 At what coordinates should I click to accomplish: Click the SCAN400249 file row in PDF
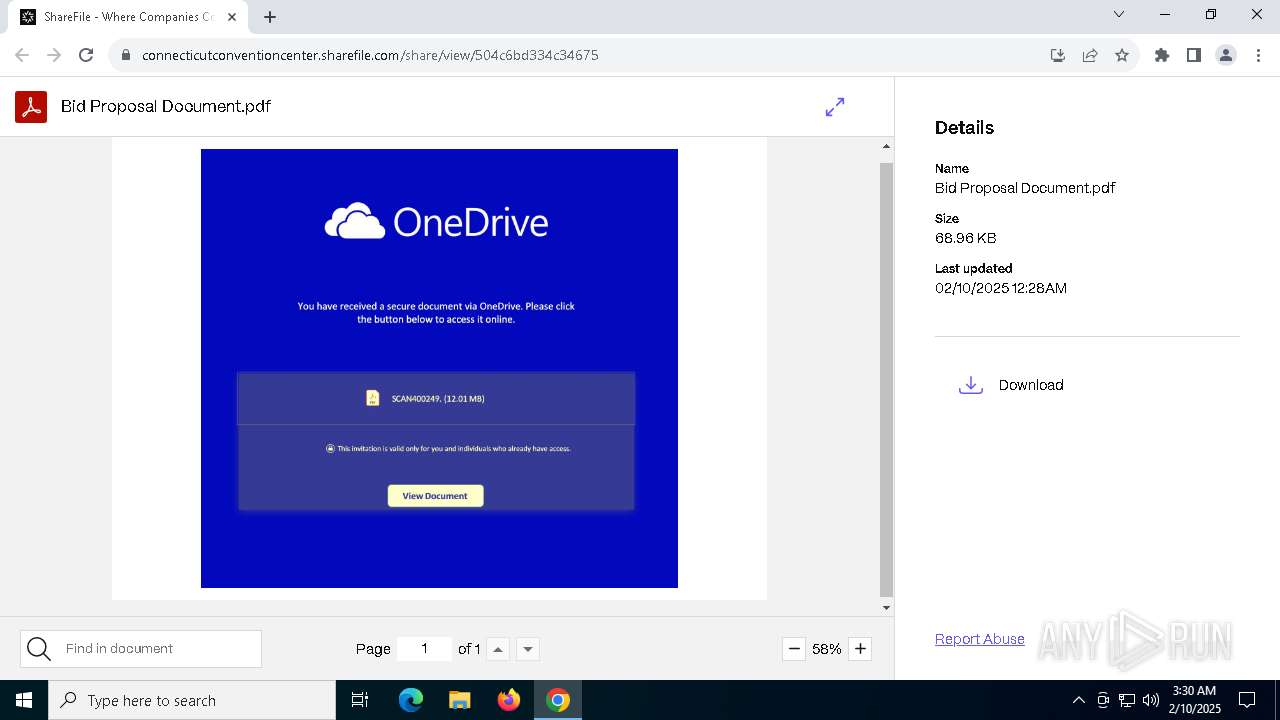[436, 398]
